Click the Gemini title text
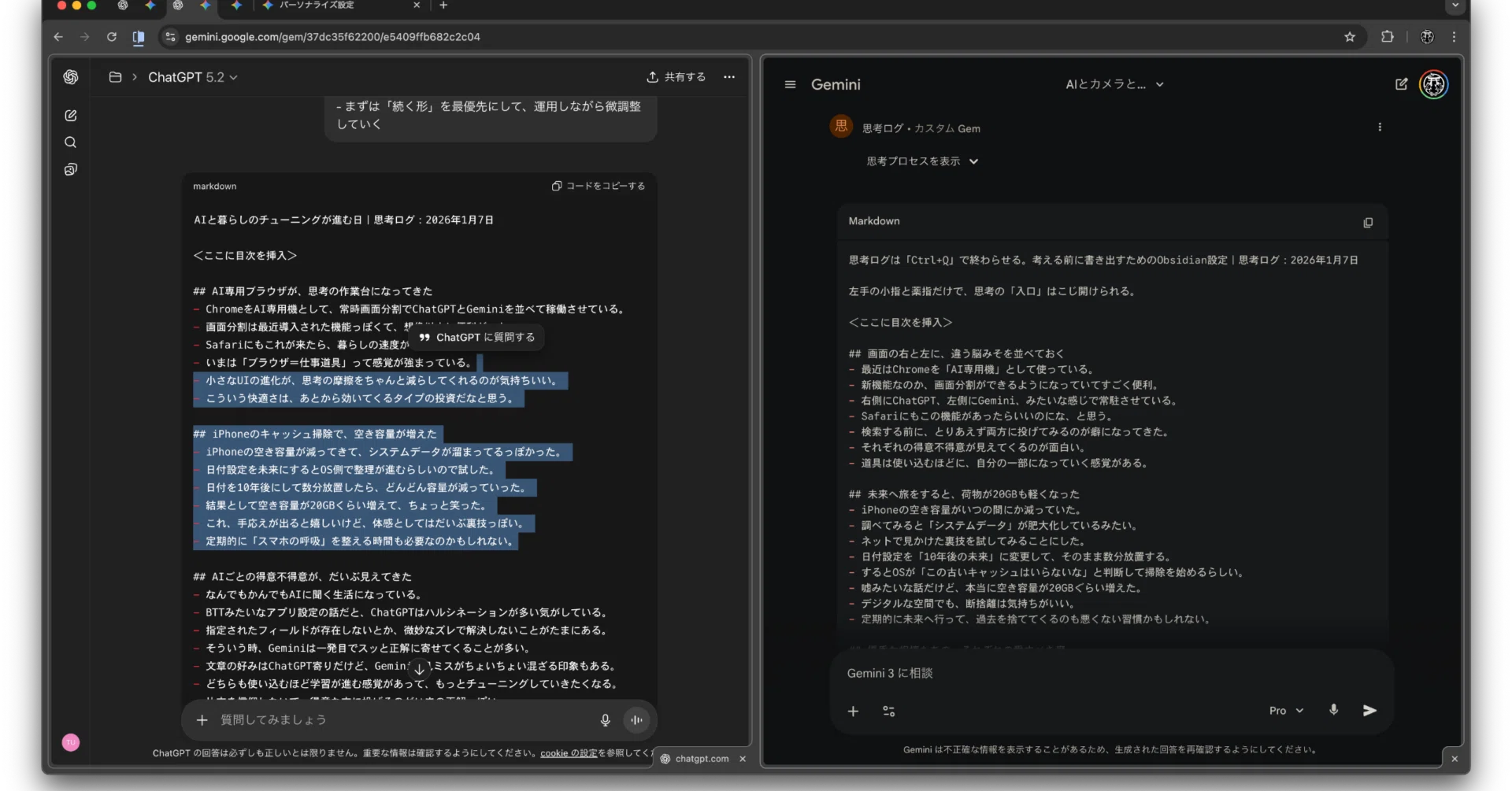The image size is (1512, 791). (x=836, y=84)
